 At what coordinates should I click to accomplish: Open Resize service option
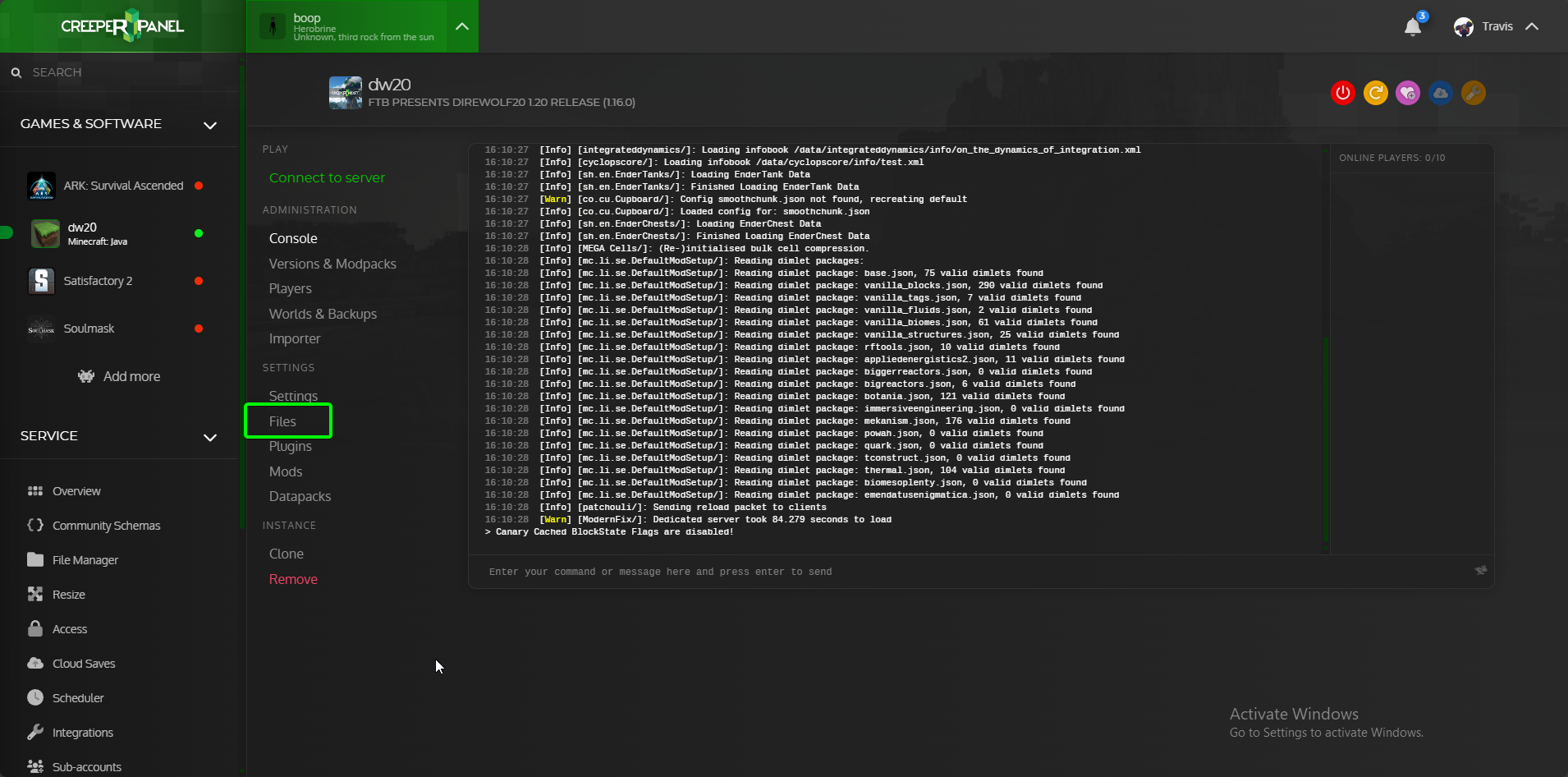tap(69, 595)
